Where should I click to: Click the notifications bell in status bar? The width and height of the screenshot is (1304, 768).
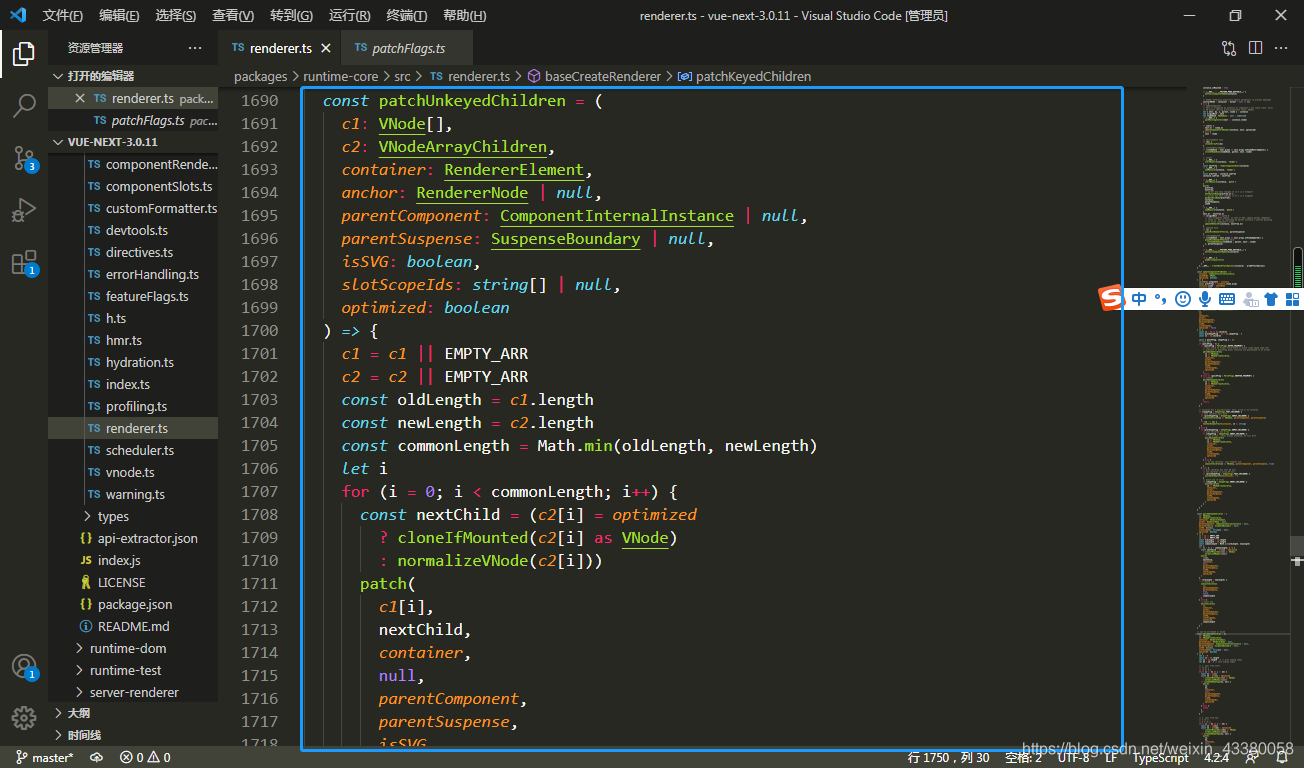[1282, 758]
